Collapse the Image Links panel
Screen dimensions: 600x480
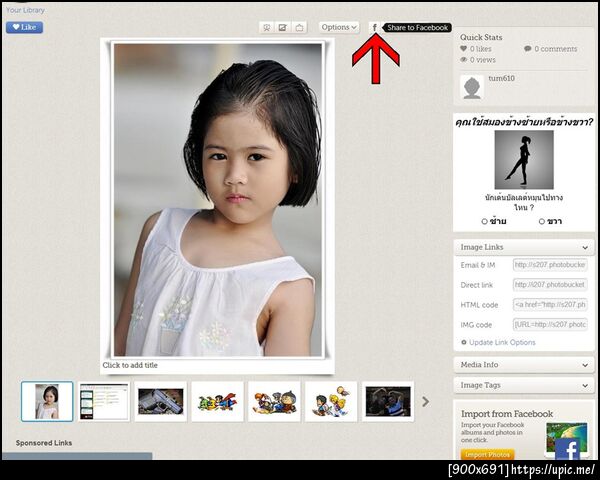click(524, 247)
